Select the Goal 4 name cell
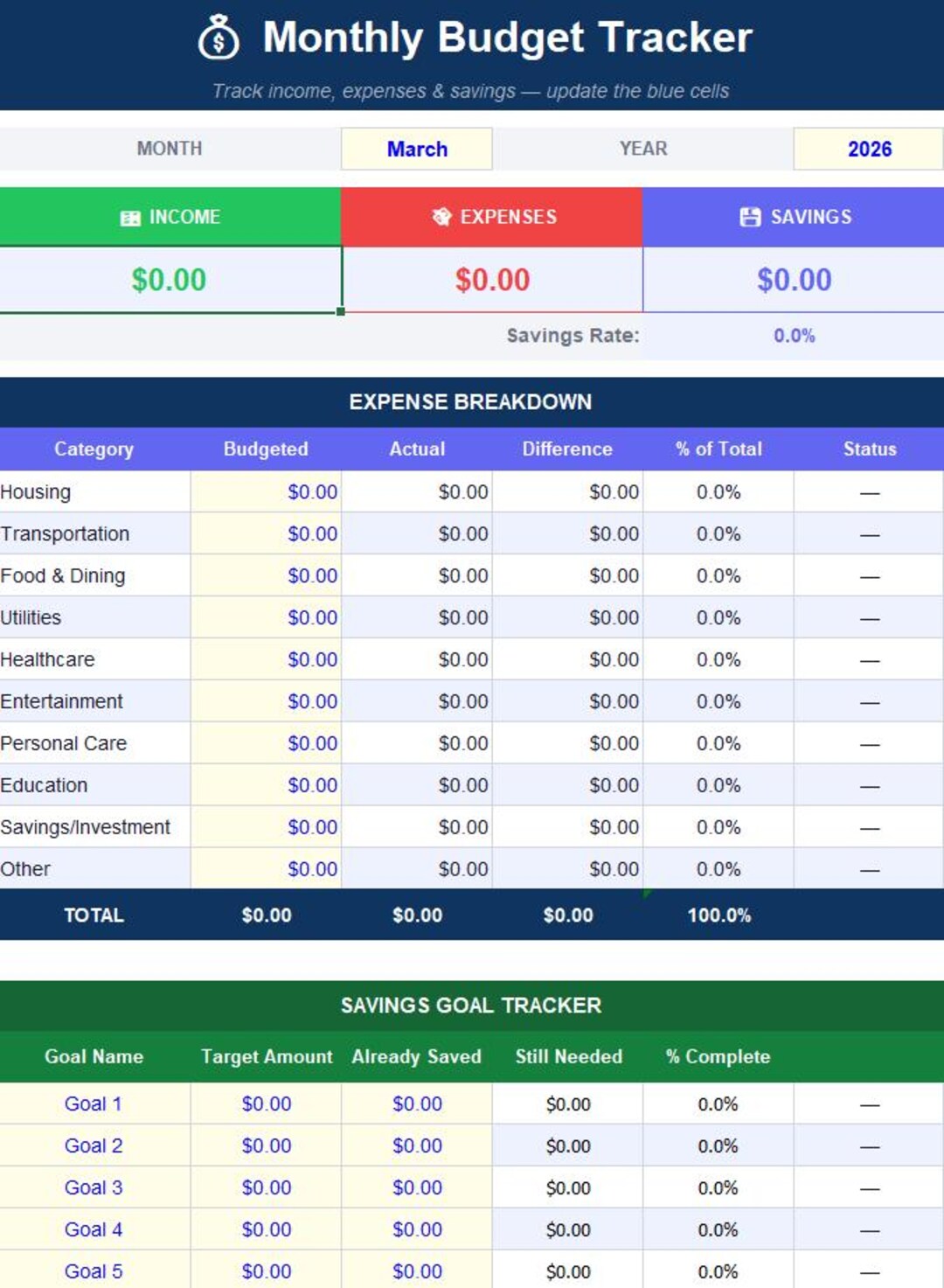Image resolution: width=944 pixels, height=1288 pixels. tap(94, 1230)
